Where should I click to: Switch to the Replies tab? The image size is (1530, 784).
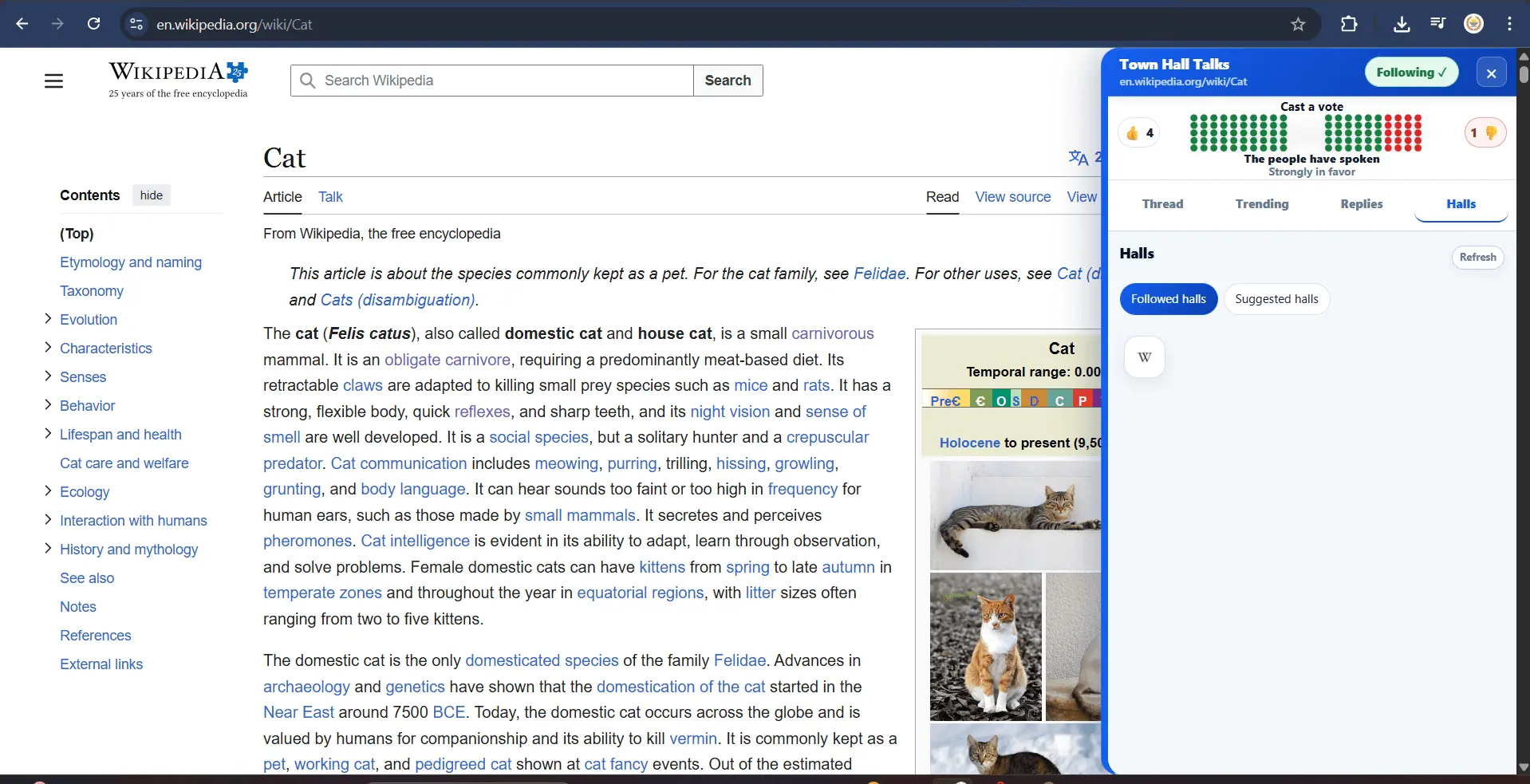click(x=1362, y=204)
